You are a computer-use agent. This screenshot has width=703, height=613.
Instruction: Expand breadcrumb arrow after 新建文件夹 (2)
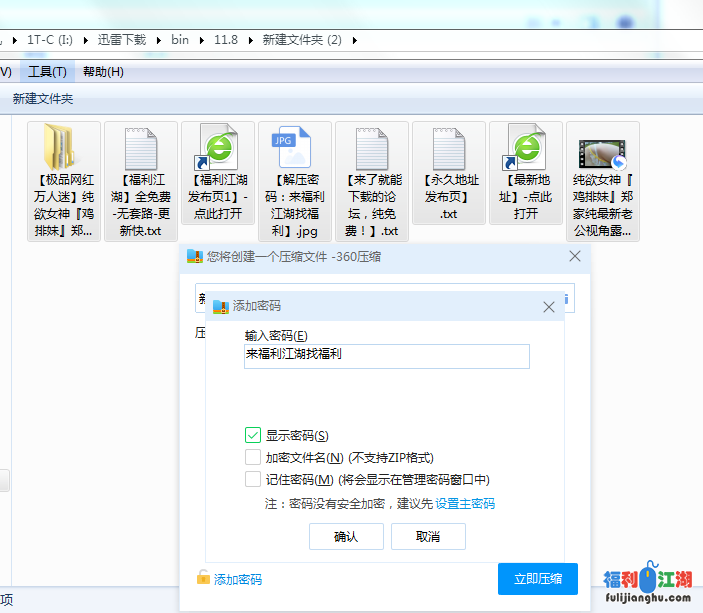tap(353, 40)
